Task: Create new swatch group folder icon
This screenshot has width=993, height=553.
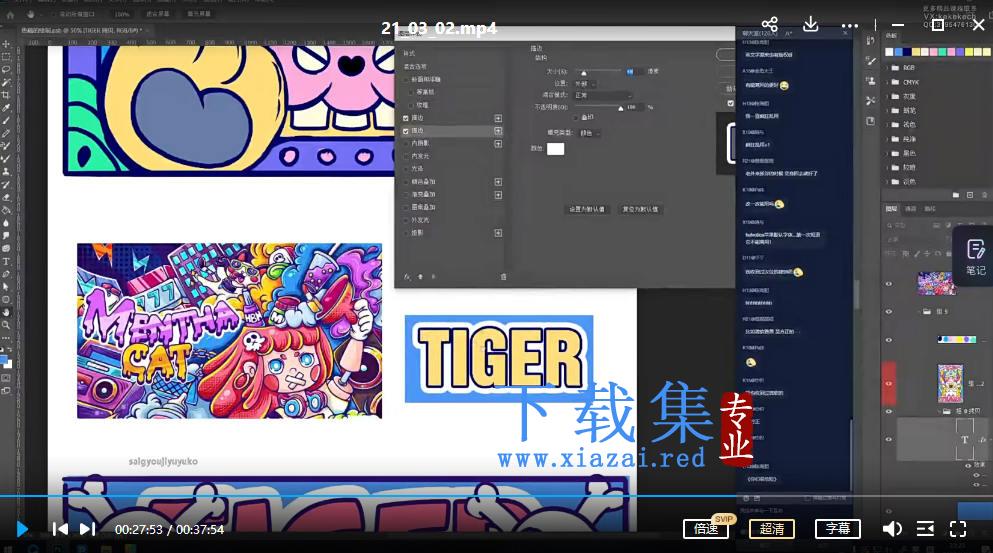Action: tap(956, 195)
